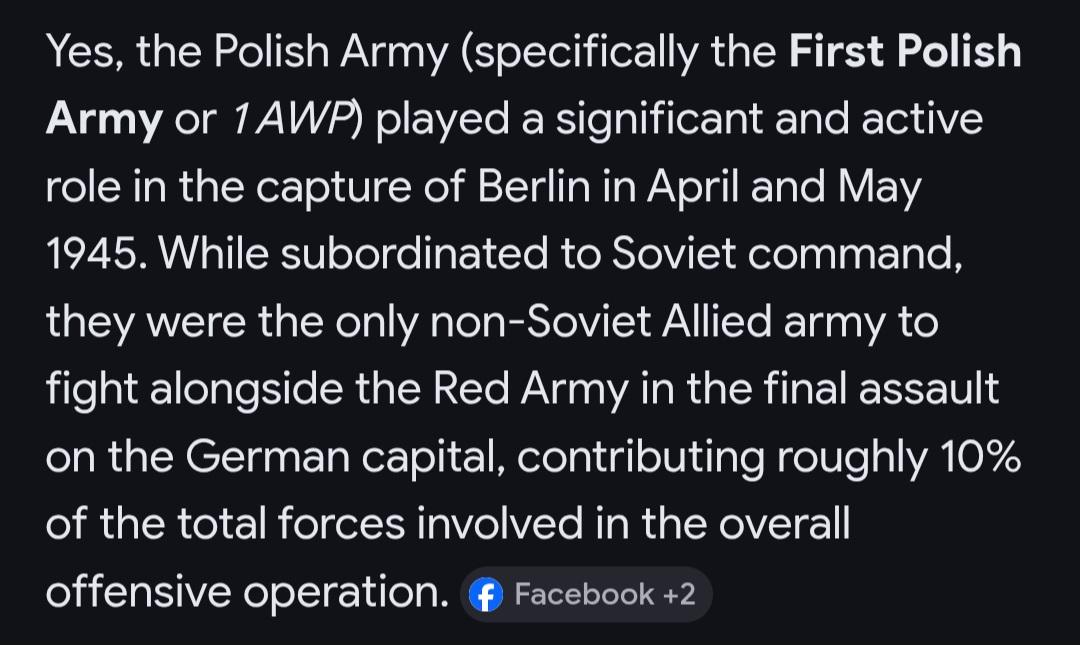
Task: Click the word "contributing"
Action: point(640,458)
